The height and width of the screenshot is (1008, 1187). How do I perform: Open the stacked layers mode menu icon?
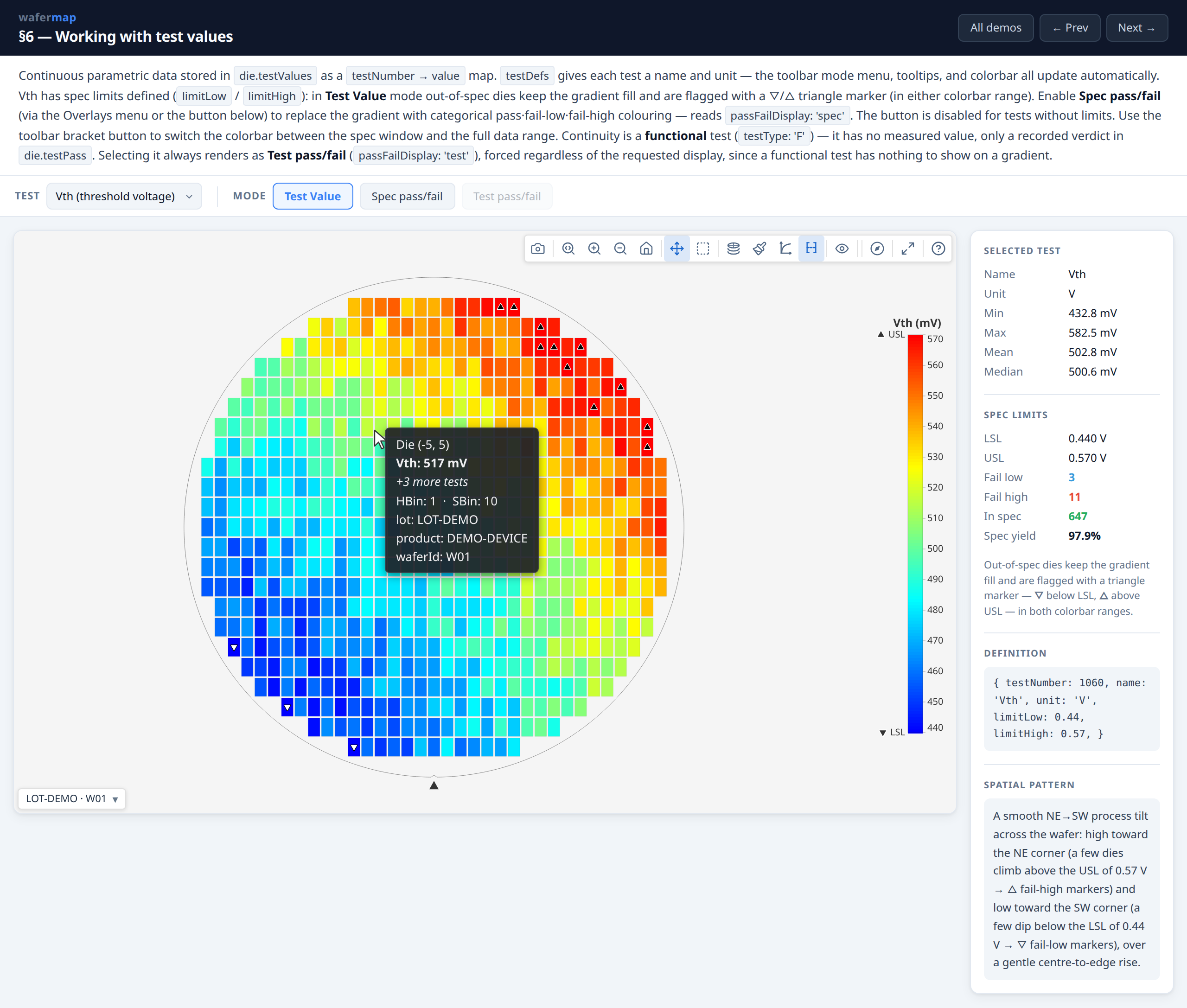(733, 249)
